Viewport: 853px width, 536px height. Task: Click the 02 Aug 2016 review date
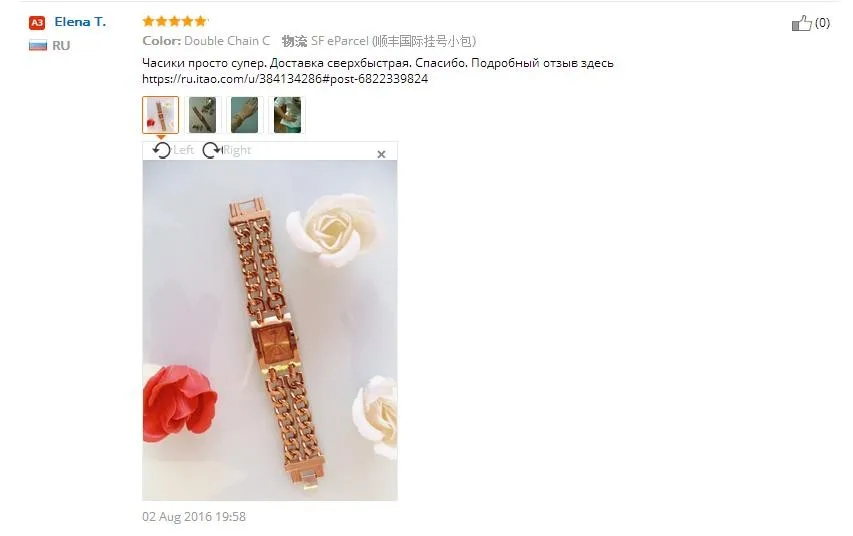point(194,516)
